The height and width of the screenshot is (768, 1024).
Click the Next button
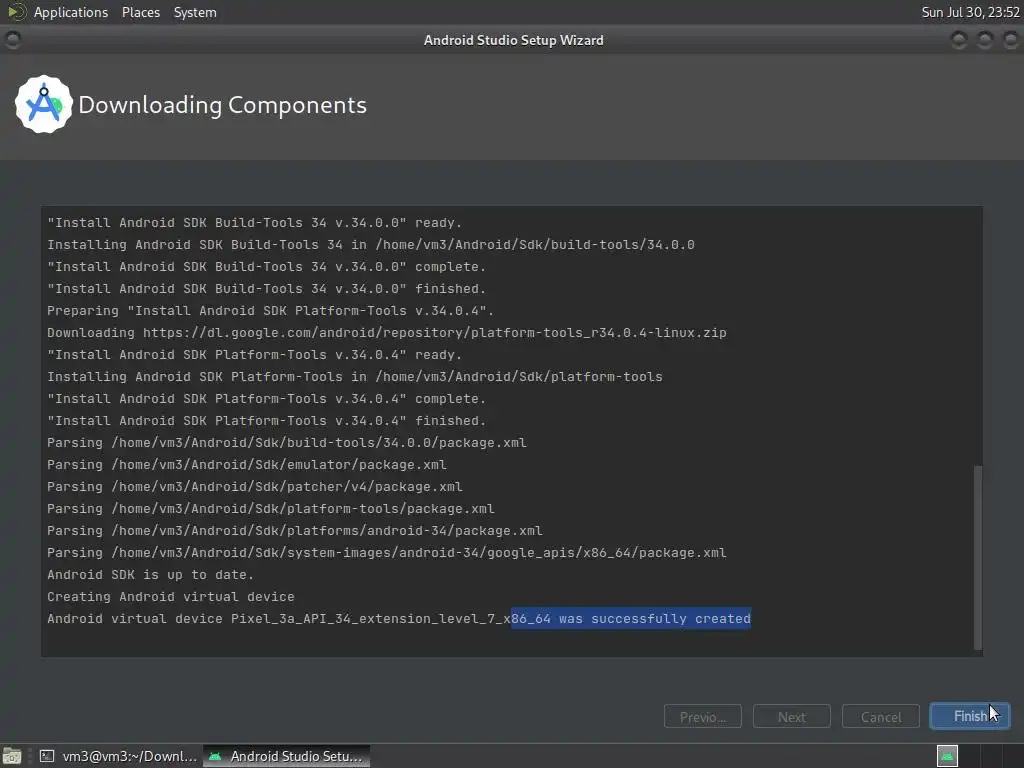[x=792, y=716]
